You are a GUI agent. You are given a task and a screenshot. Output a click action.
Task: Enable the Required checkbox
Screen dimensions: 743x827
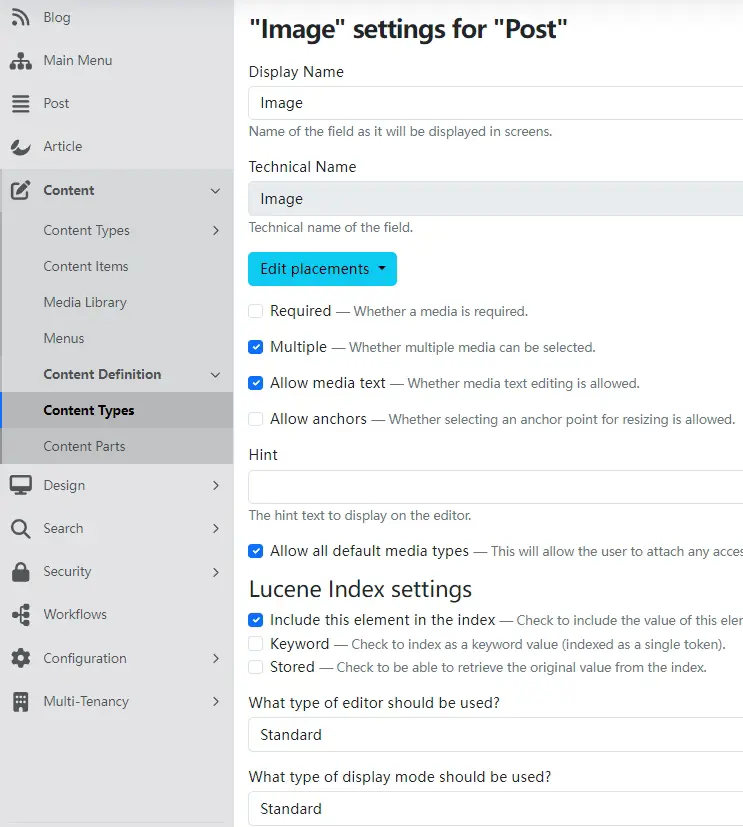(256, 311)
